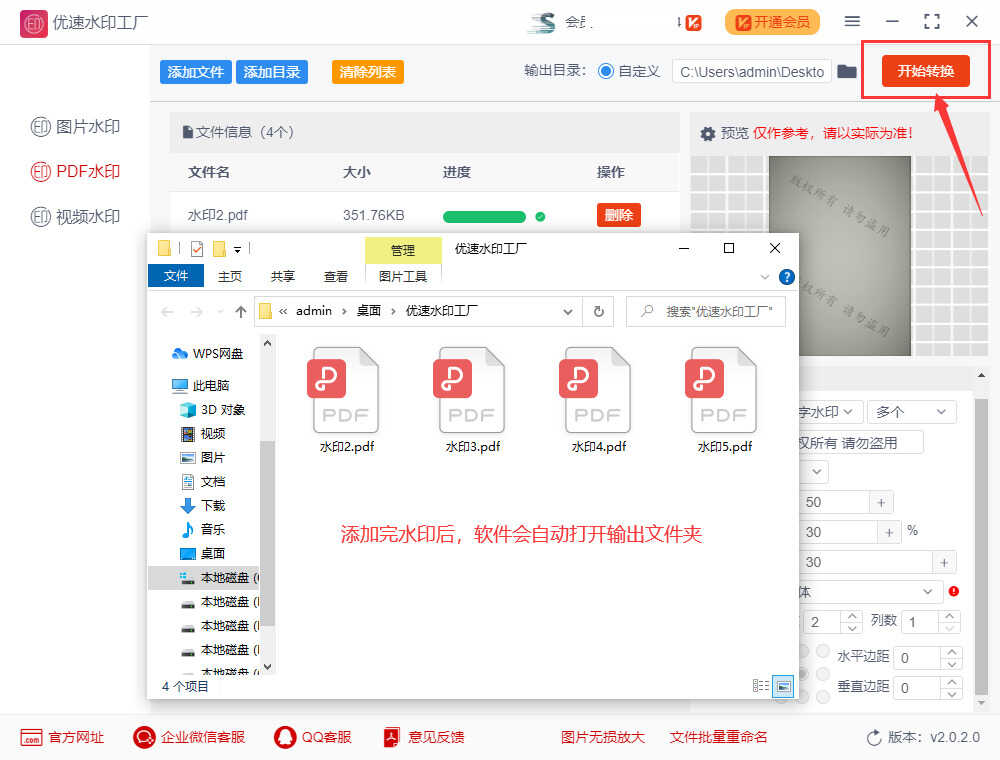Open the address bar history dropdown
1000x760 pixels.
pos(568,312)
